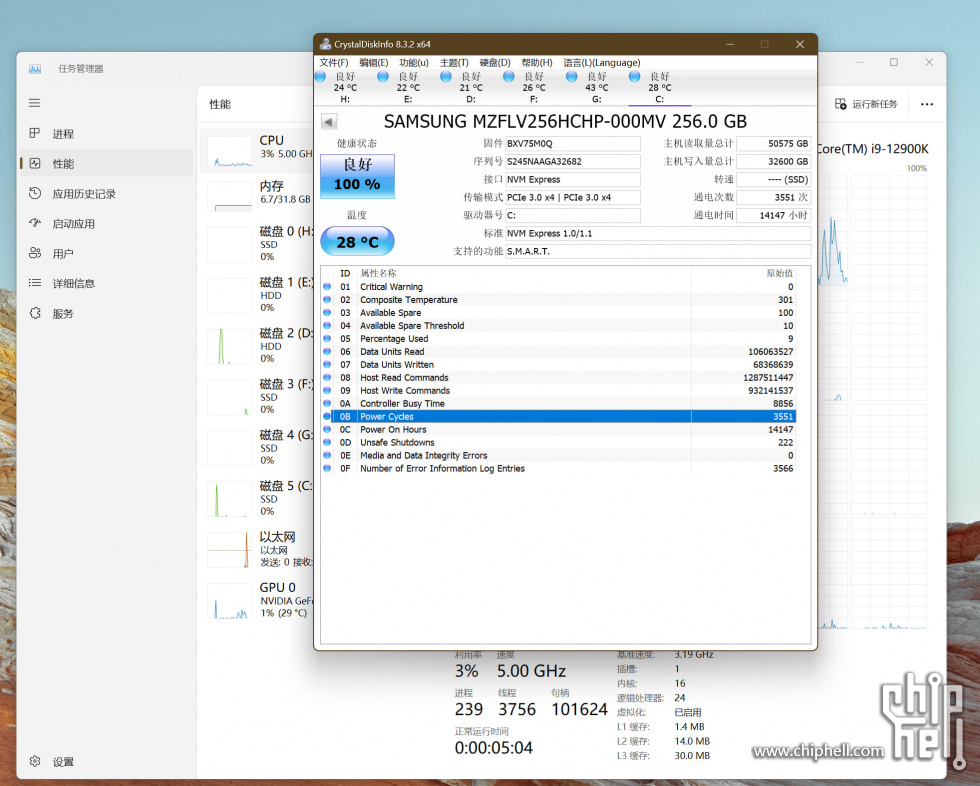Open 性能 in Task Manager sidebar
The height and width of the screenshot is (786, 980).
pyautogui.click(x=106, y=164)
